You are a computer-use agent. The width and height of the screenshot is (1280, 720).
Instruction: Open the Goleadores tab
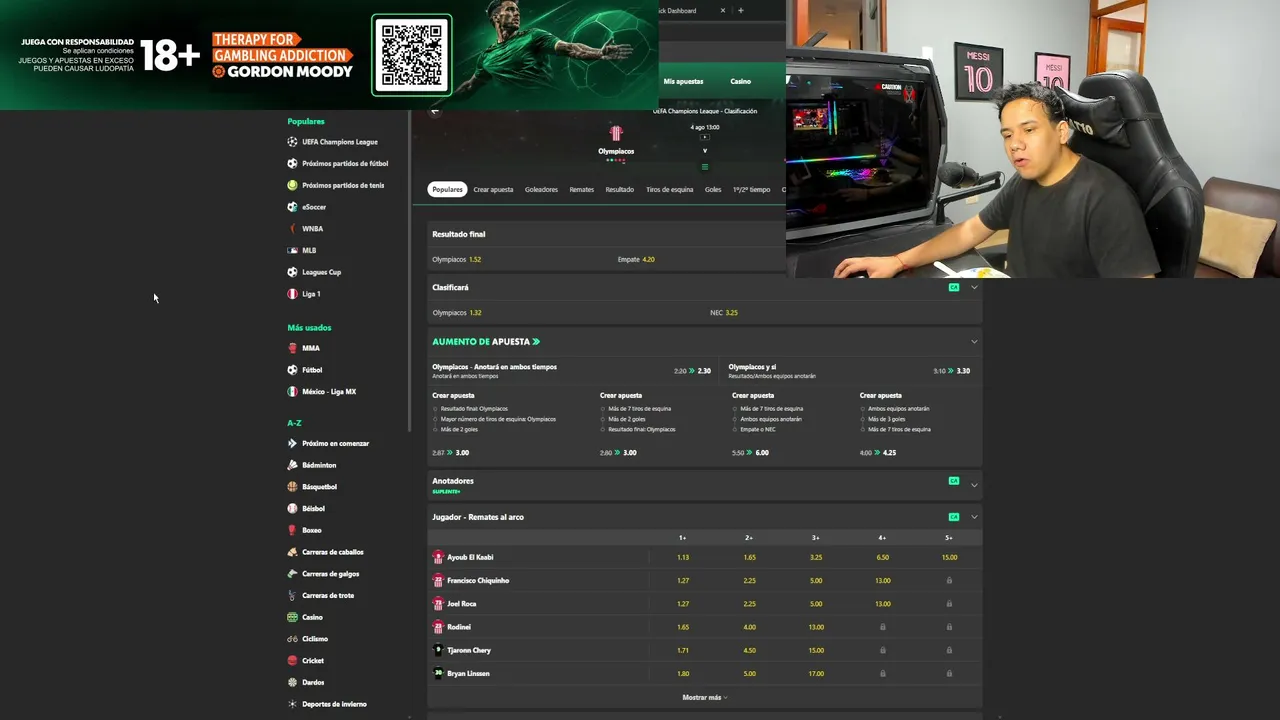click(541, 189)
